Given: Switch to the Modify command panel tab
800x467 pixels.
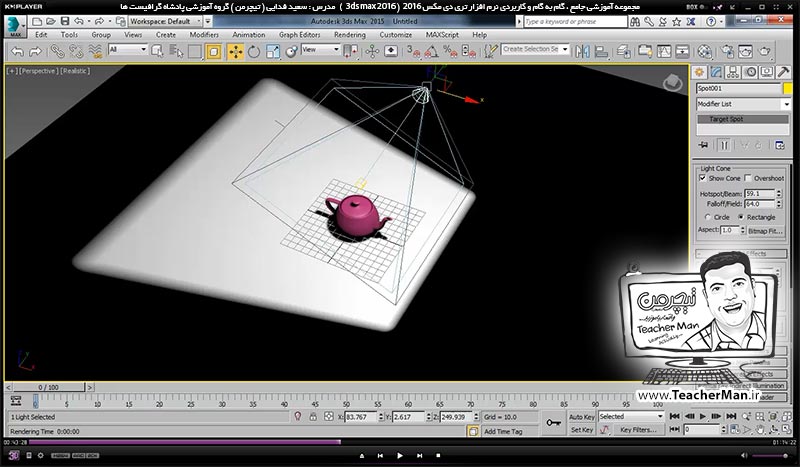Looking at the screenshot, I should click(716, 72).
